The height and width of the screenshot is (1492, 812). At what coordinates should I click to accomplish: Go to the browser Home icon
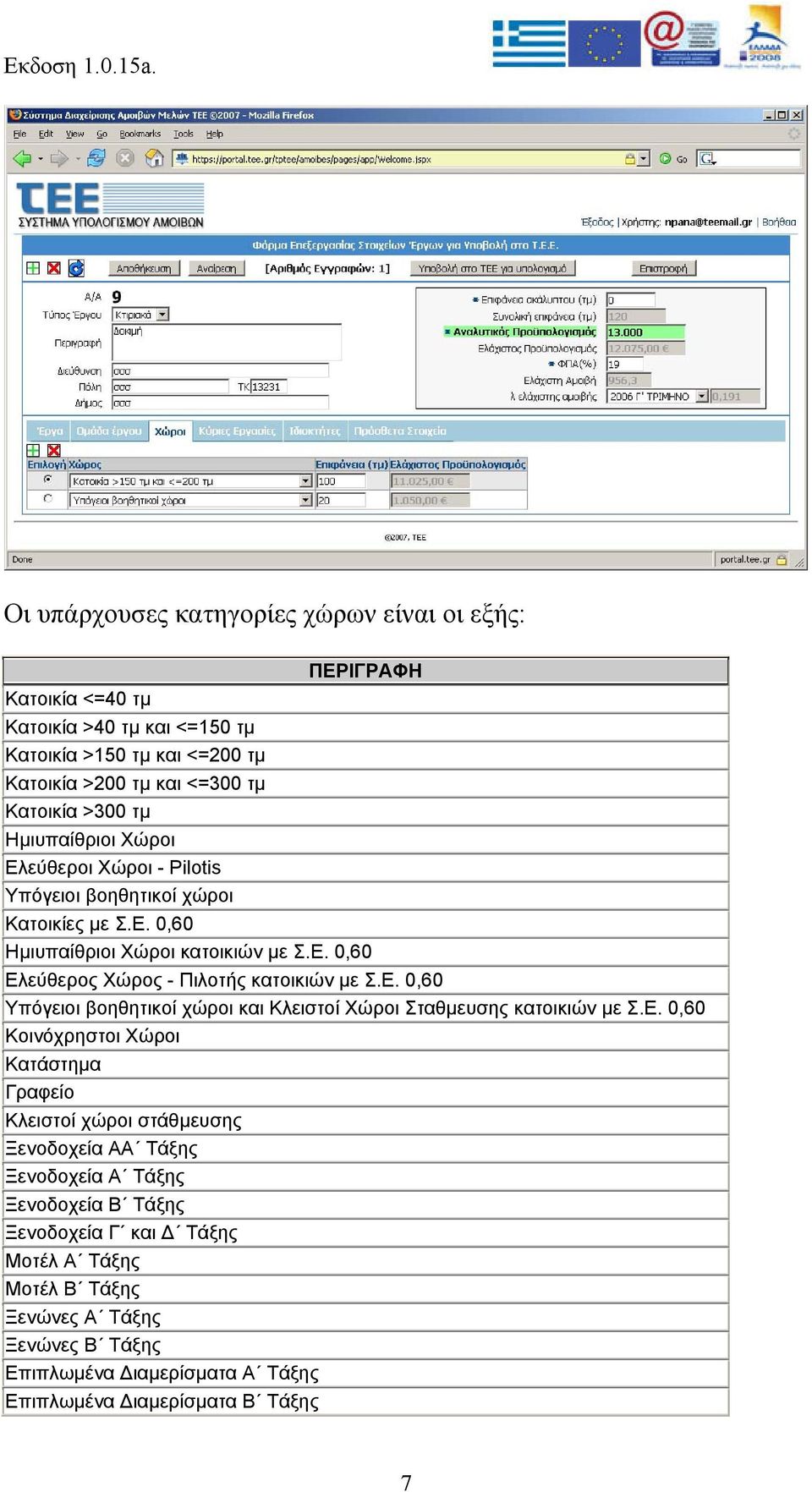154,158
